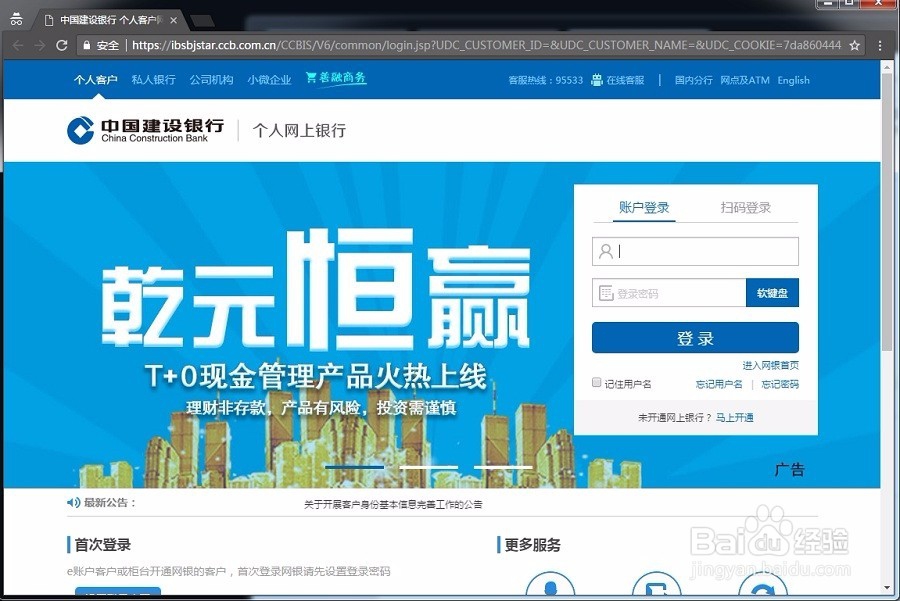Click the scrollbar down arrow
The height and width of the screenshot is (601, 900).
(887, 588)
